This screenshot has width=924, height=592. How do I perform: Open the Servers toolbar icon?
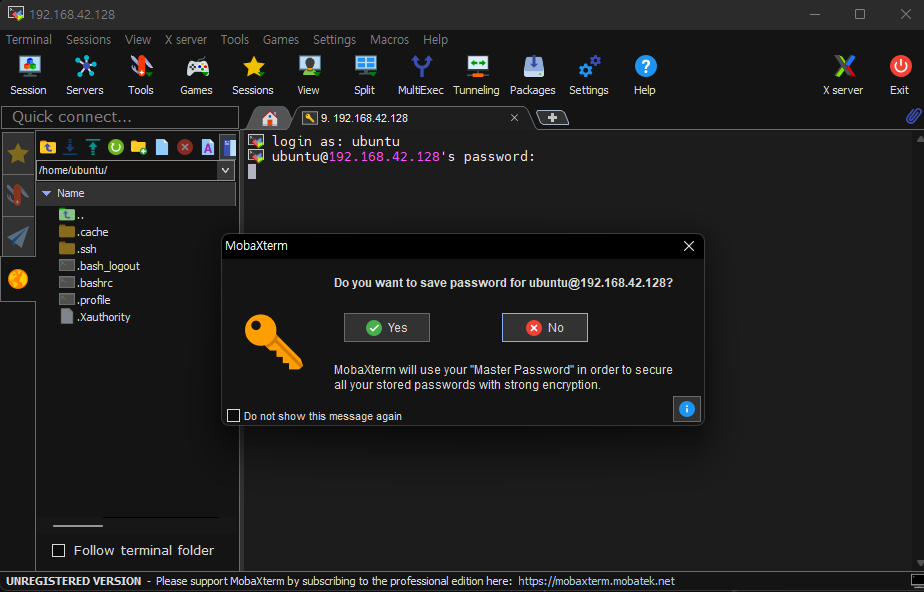85,75
